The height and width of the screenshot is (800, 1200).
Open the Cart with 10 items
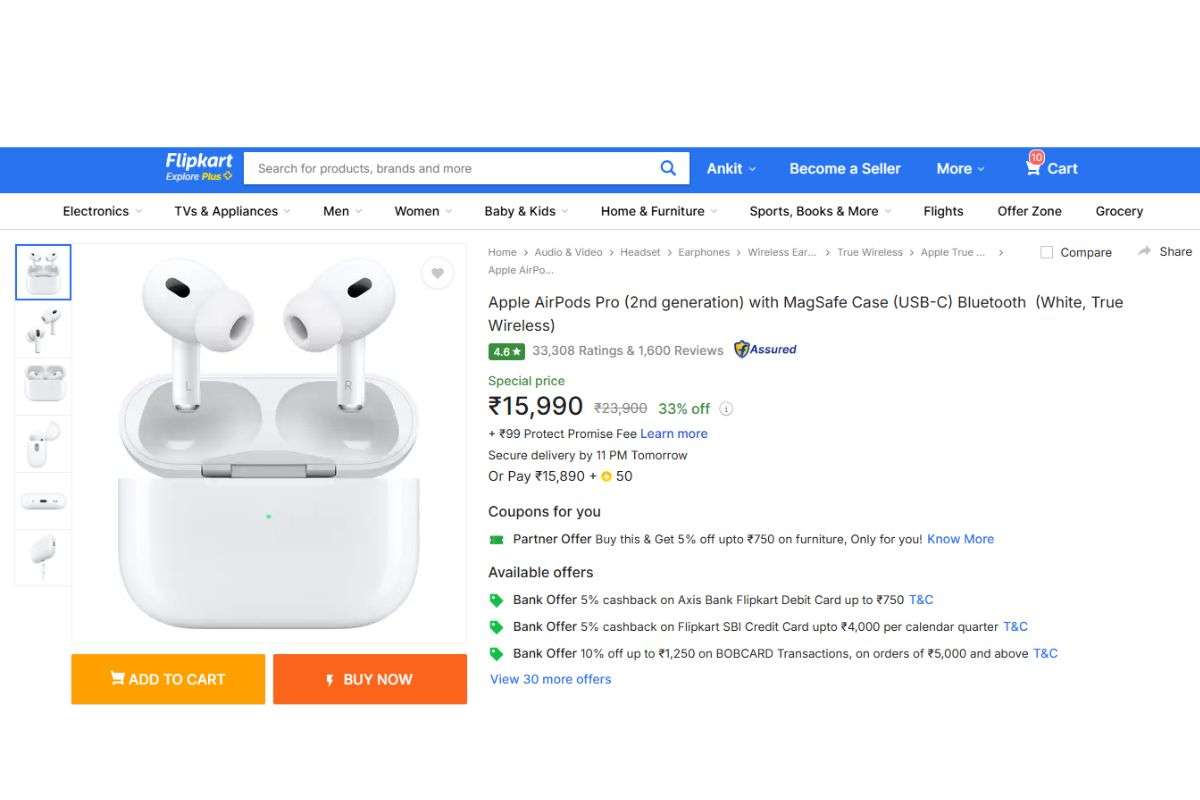tap(1051, 168)
